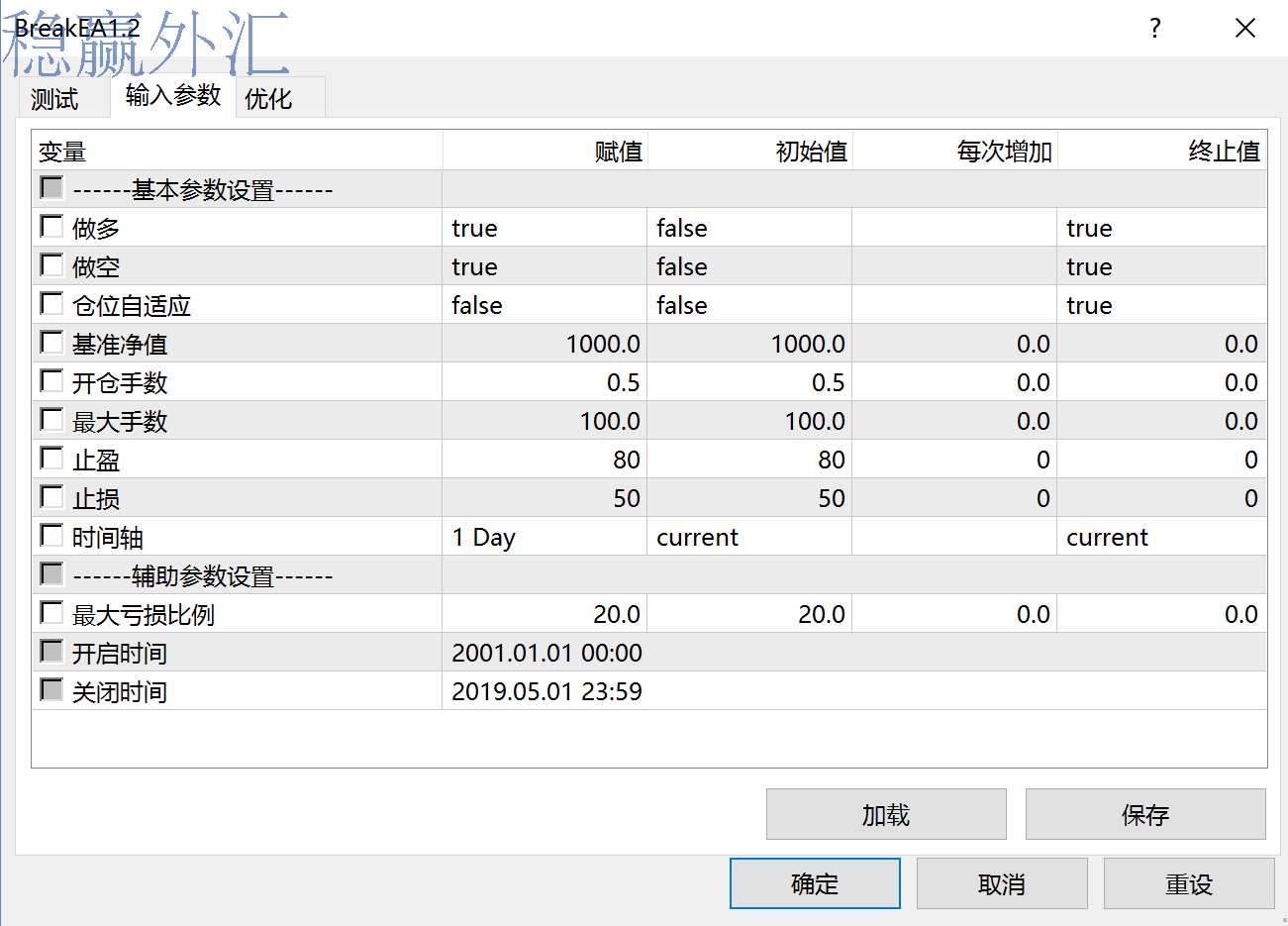Edit 开仓手数 value cell 0.5
Viewport: 1288px width, 926px height.
(545, 382)
